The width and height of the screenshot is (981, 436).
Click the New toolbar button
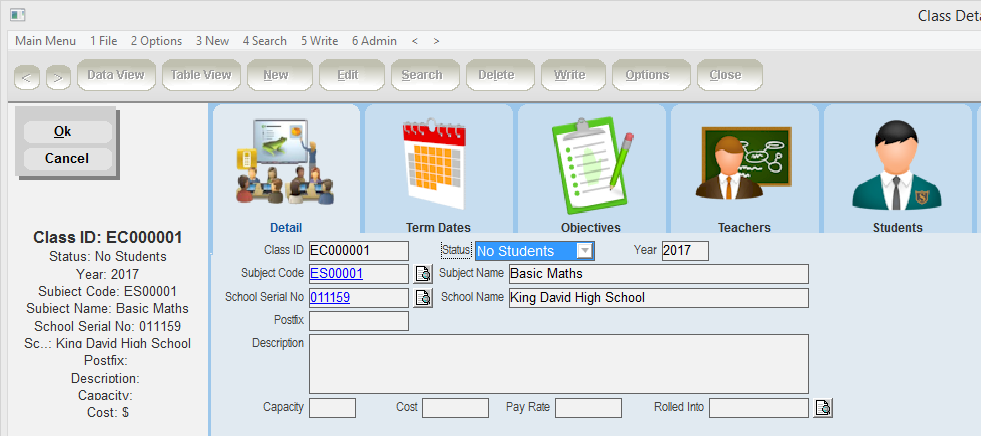[x=280, y=75]
